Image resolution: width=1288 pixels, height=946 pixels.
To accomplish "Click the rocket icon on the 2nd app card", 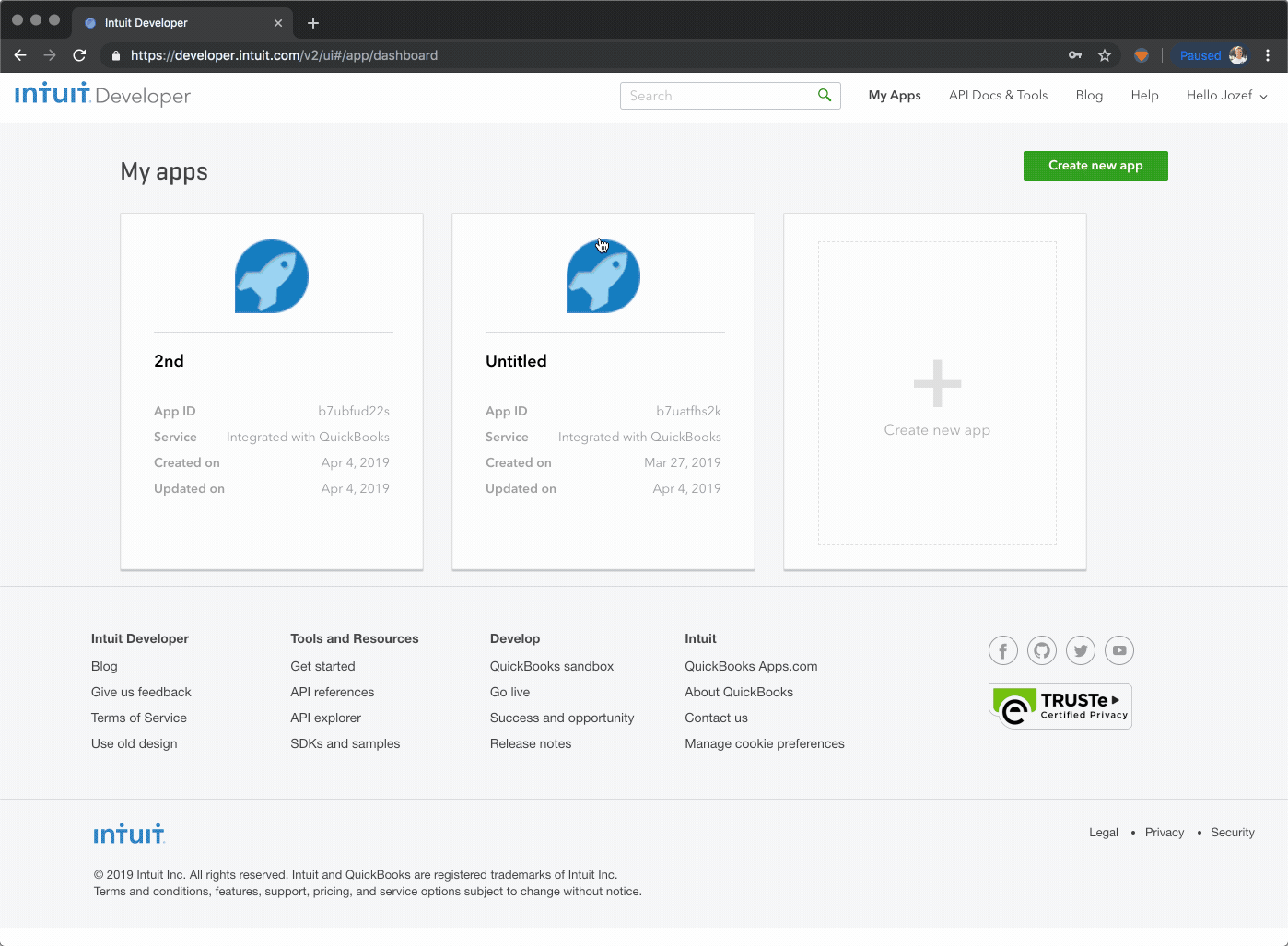I will point(272,276).
